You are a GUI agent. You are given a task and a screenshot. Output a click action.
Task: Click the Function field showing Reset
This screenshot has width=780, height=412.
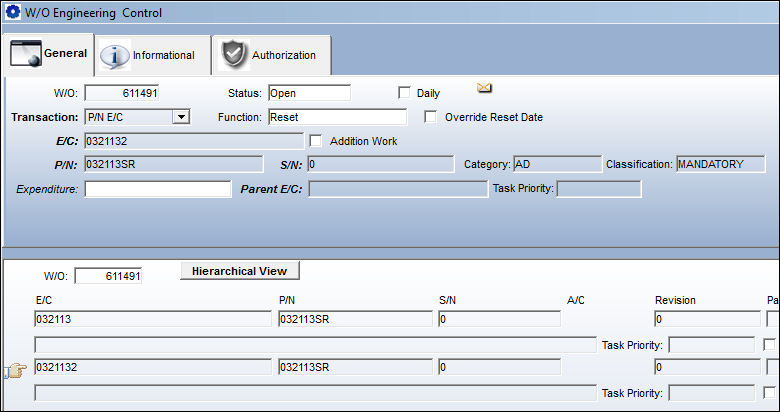(337, 117)
